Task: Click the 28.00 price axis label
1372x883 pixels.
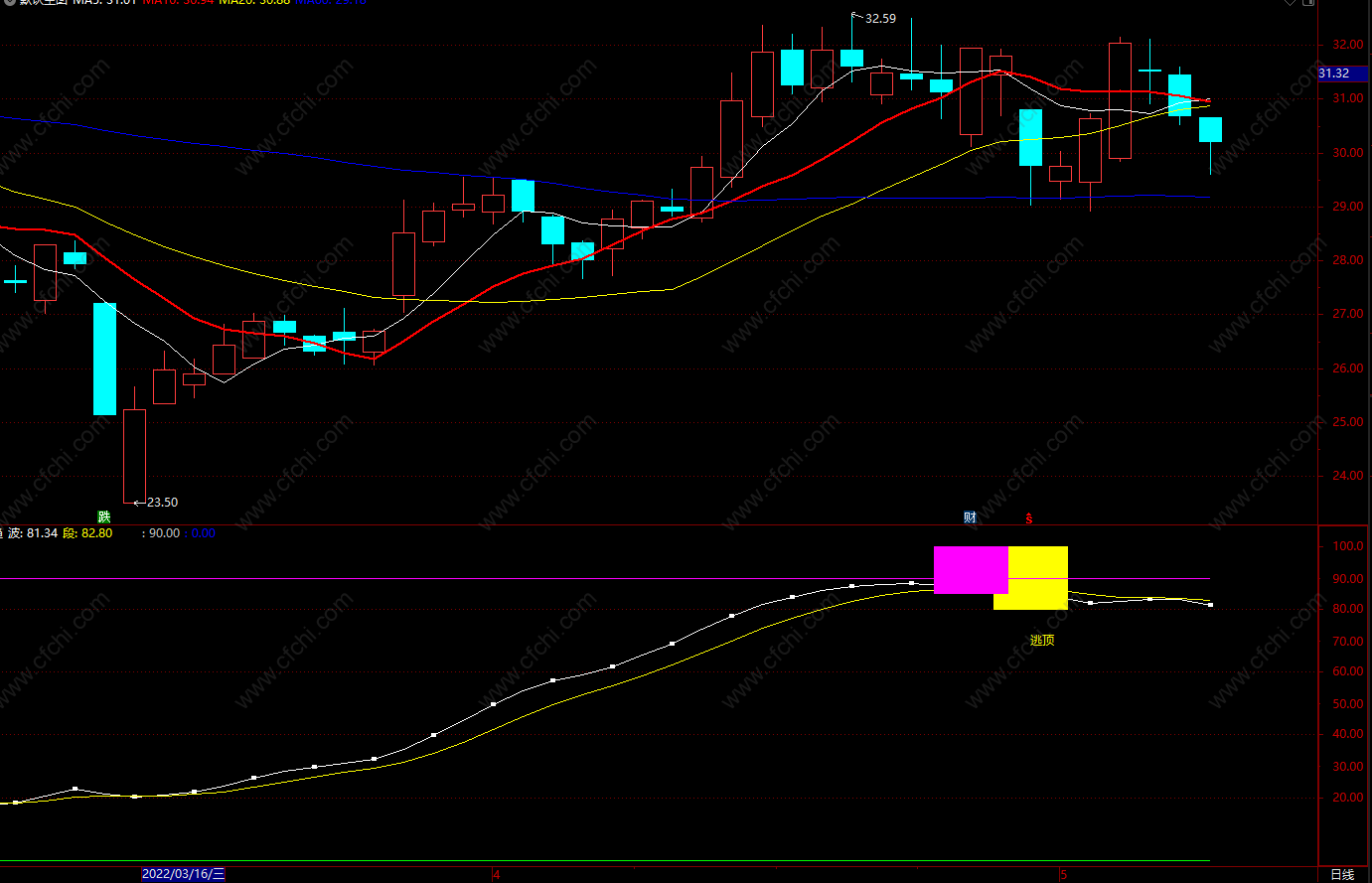Action: [x=1348, y=260]
